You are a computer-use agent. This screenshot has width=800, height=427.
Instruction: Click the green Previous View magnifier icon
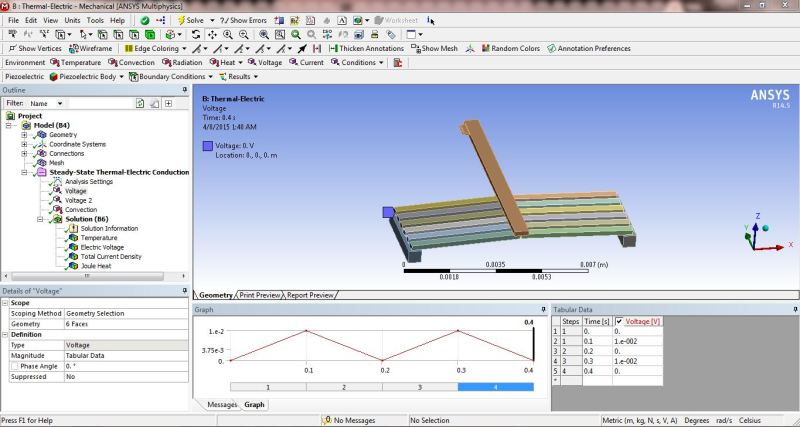point(295,35)
